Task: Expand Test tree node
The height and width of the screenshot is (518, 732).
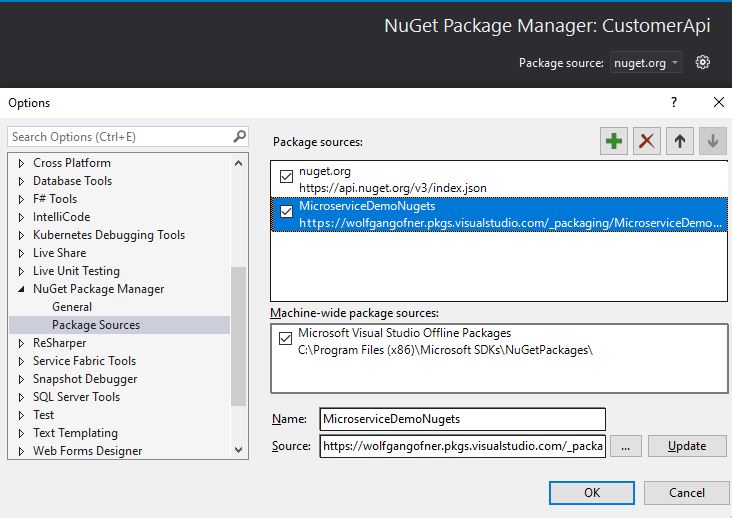Action: (21, 415)
